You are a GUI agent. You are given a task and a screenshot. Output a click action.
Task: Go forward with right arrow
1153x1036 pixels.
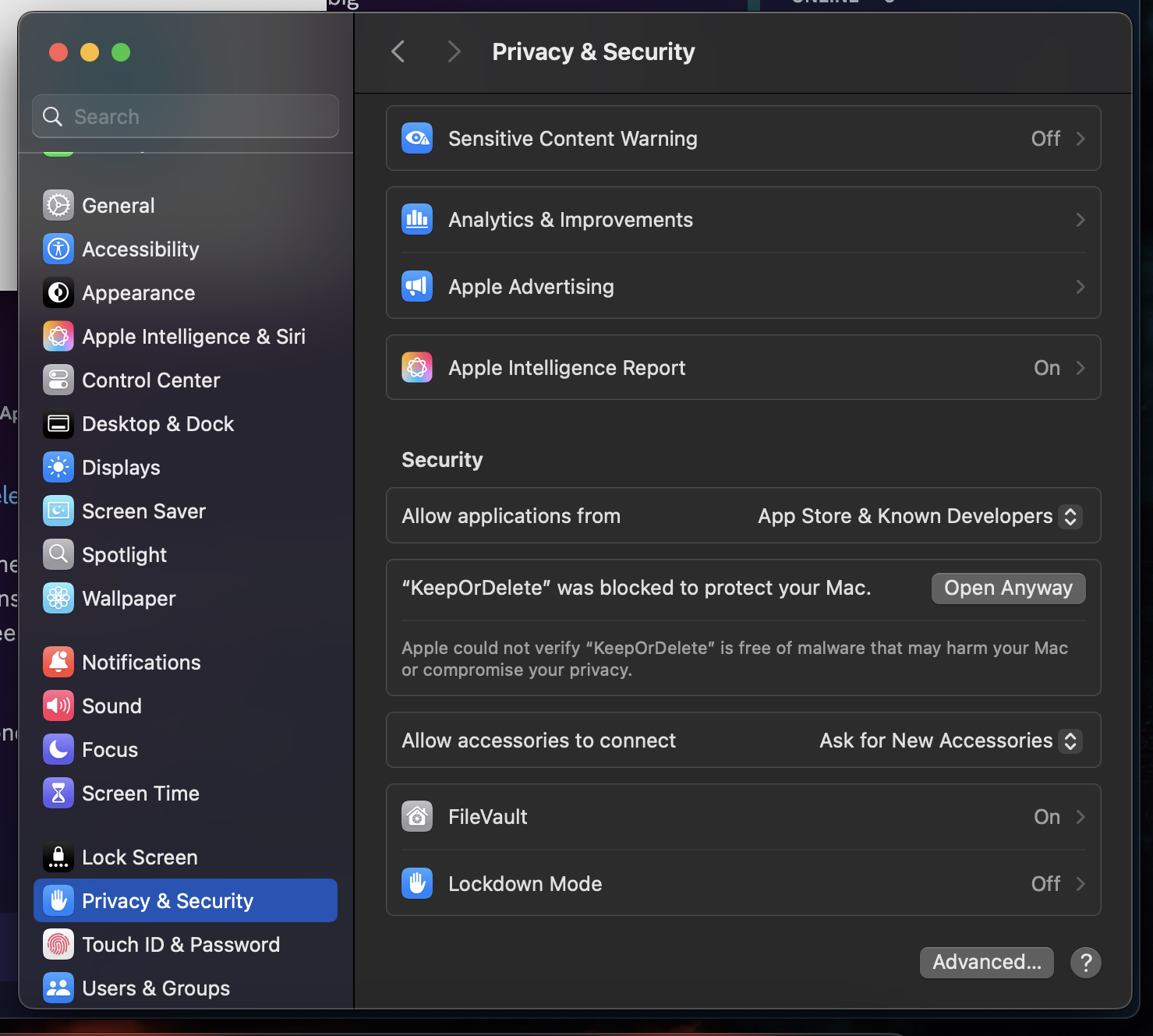454,51
